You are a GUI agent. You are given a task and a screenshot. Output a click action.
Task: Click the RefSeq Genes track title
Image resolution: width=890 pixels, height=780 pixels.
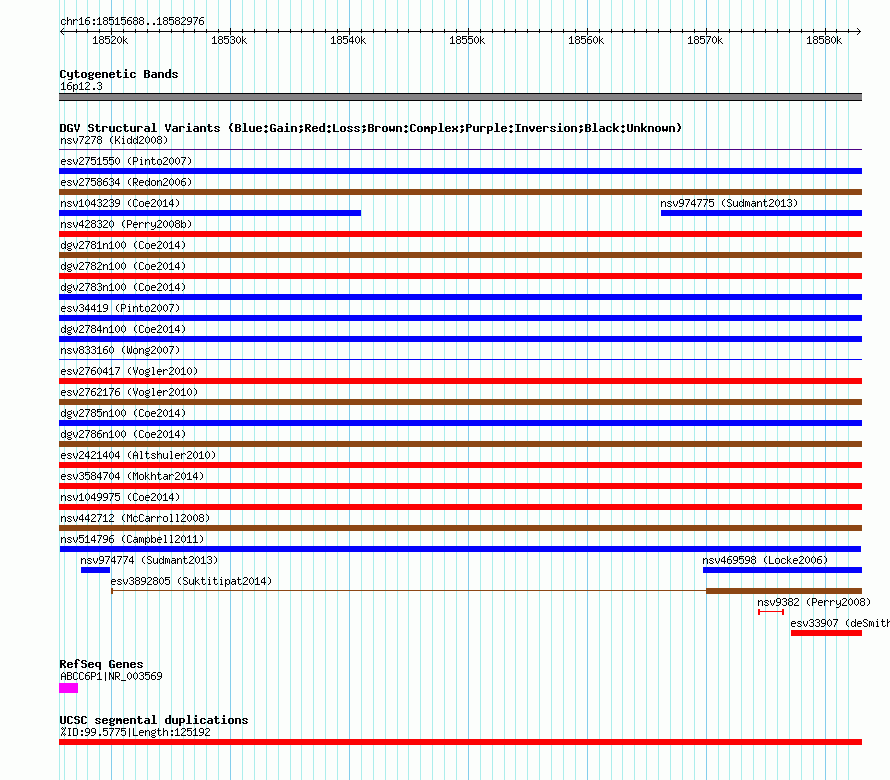click(x=101, y=664)
